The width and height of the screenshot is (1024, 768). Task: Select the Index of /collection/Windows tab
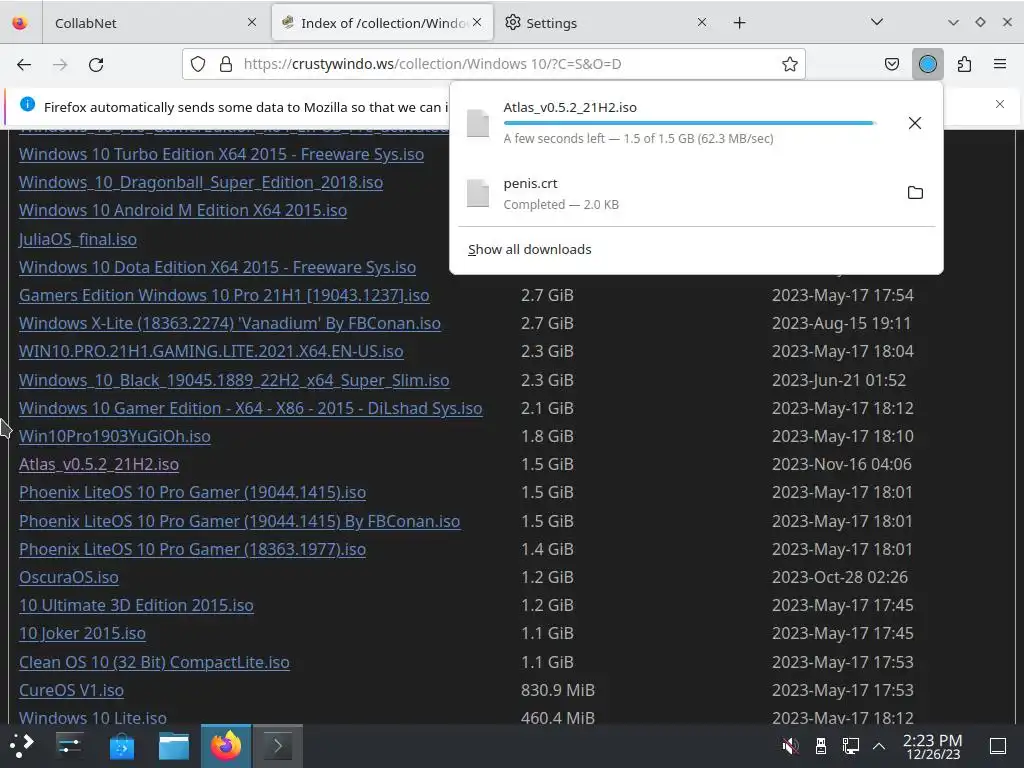(x=382, y=23)
